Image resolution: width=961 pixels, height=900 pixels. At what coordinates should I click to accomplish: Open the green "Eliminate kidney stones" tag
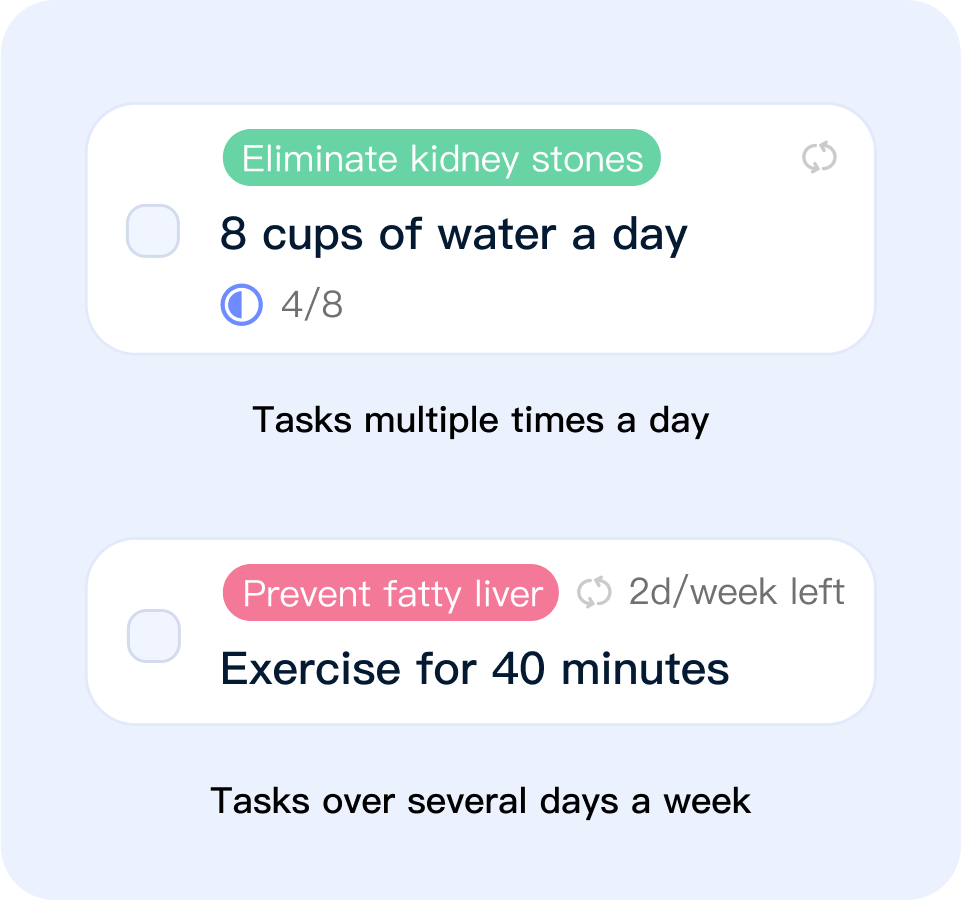pos(441,158)
